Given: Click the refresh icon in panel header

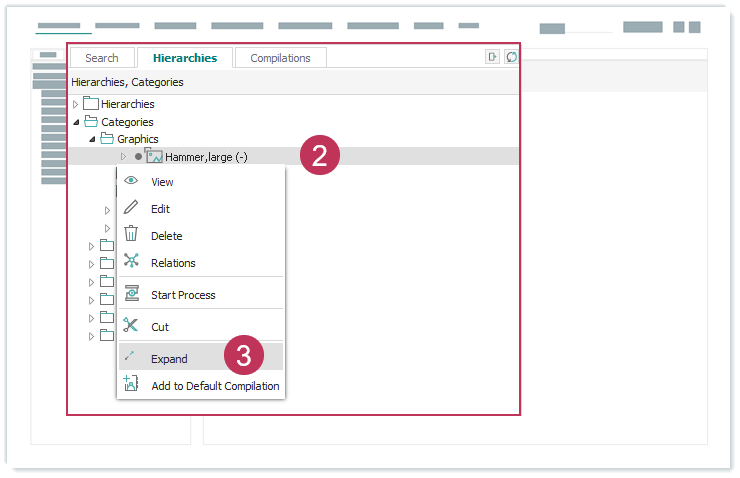Looking at the screenshot, I should 511,58.
